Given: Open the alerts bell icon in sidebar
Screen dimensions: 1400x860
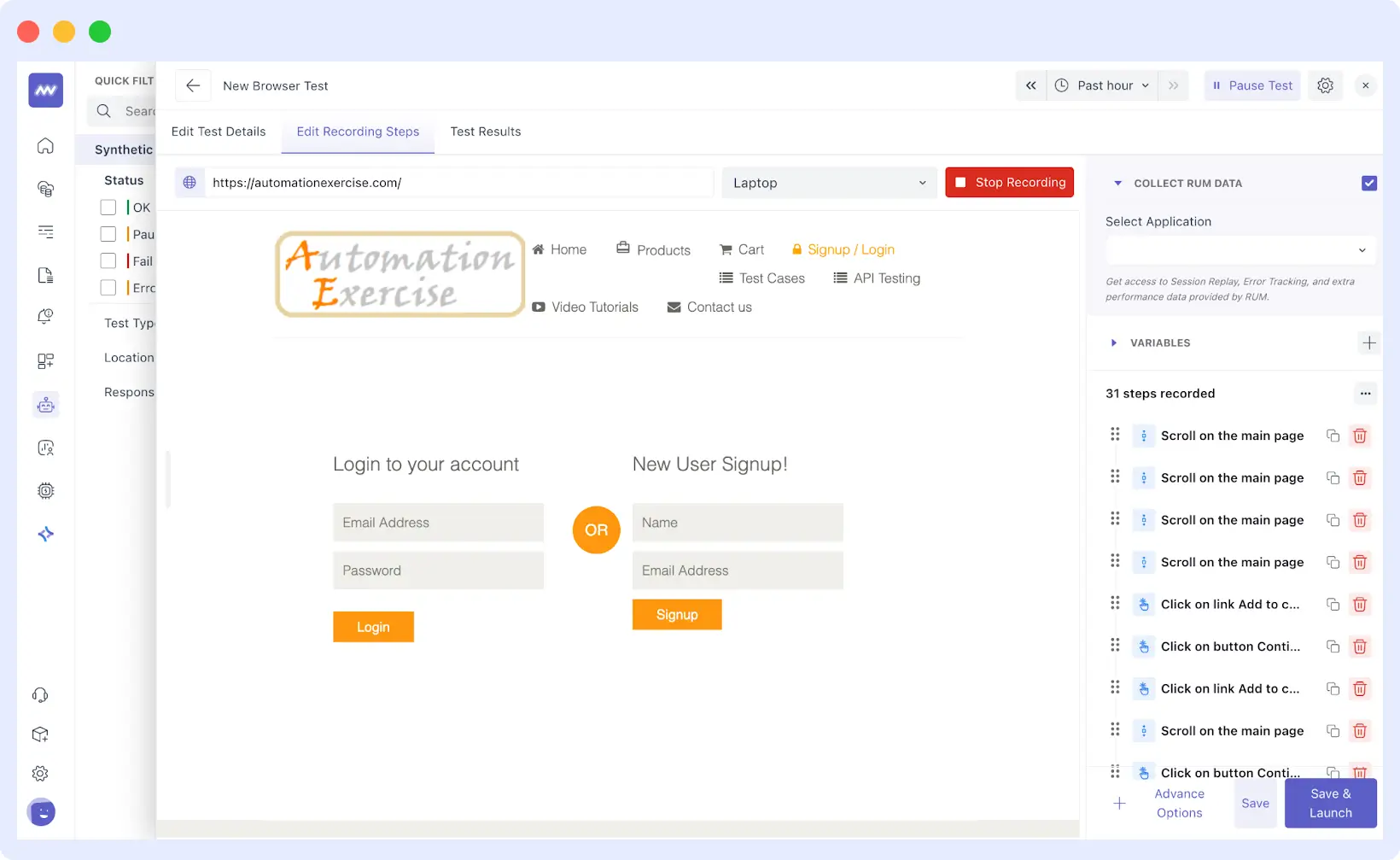Looking at the screenshot, I should pyautogui.click(x=44, y=317).
